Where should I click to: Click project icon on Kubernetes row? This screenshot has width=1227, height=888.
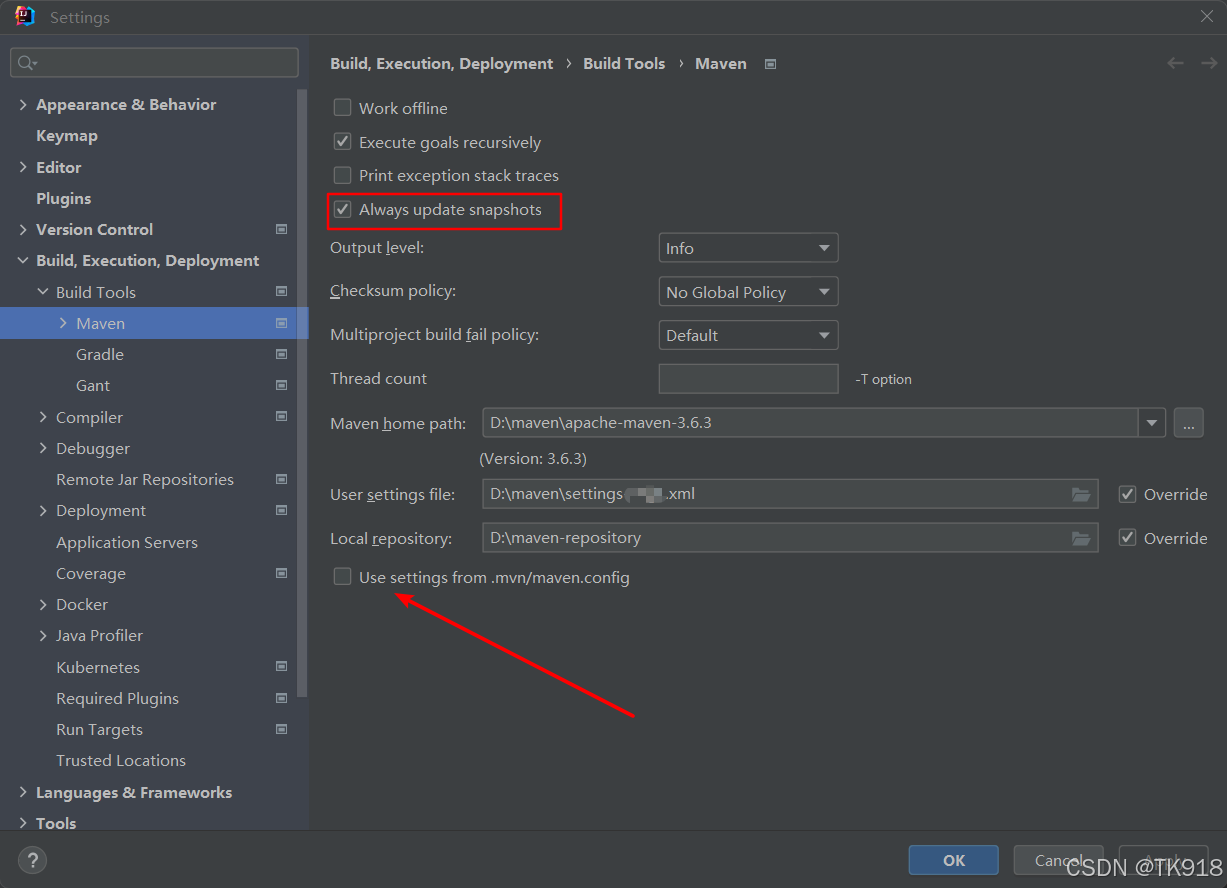point(281,667)
